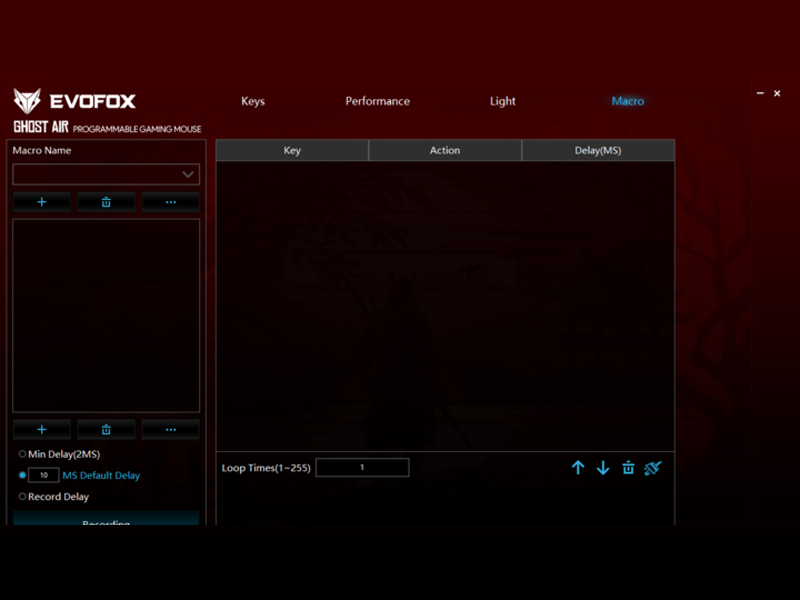The width and height of the screenshot is (800, 600).
Task: Move the selected action down with down arrow
Action: click(603, 468)
